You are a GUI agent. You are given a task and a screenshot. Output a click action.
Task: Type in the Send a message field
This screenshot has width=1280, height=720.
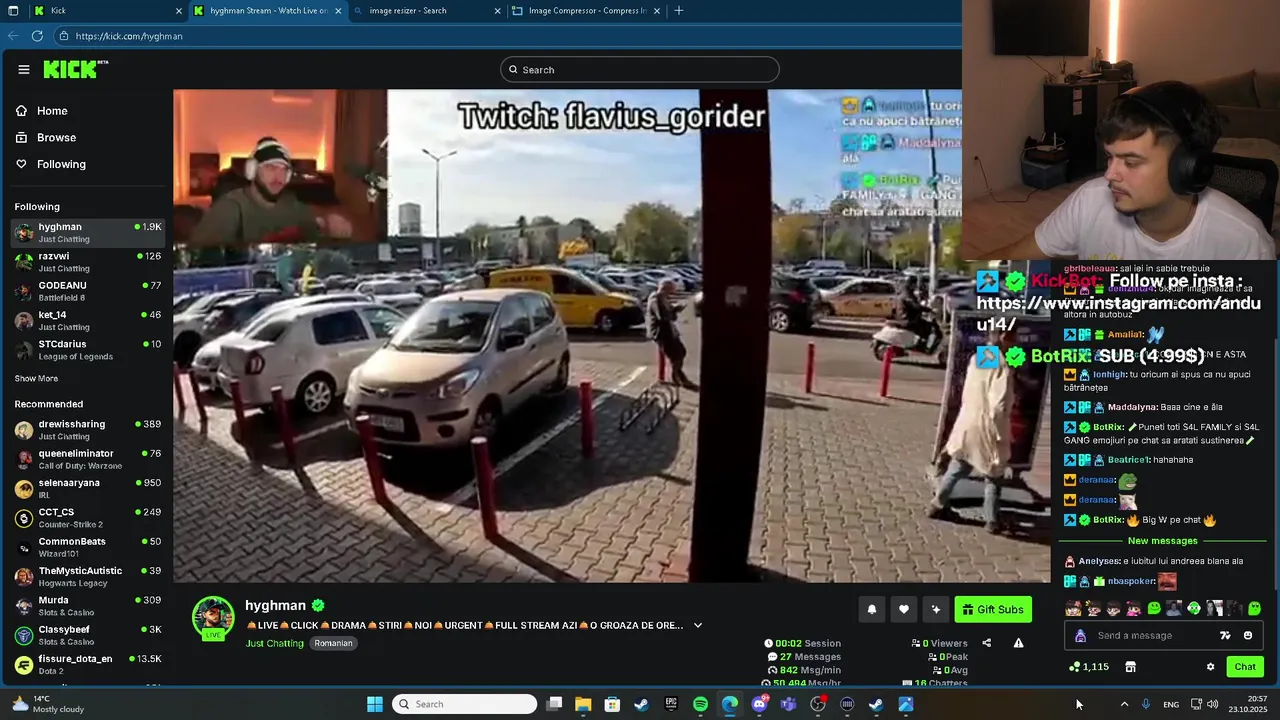coord(1150,636)
